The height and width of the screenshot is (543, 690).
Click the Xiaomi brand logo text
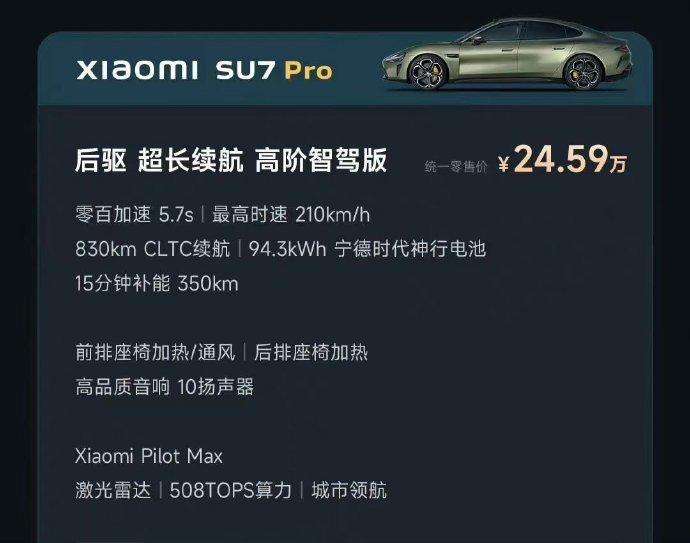137,70
